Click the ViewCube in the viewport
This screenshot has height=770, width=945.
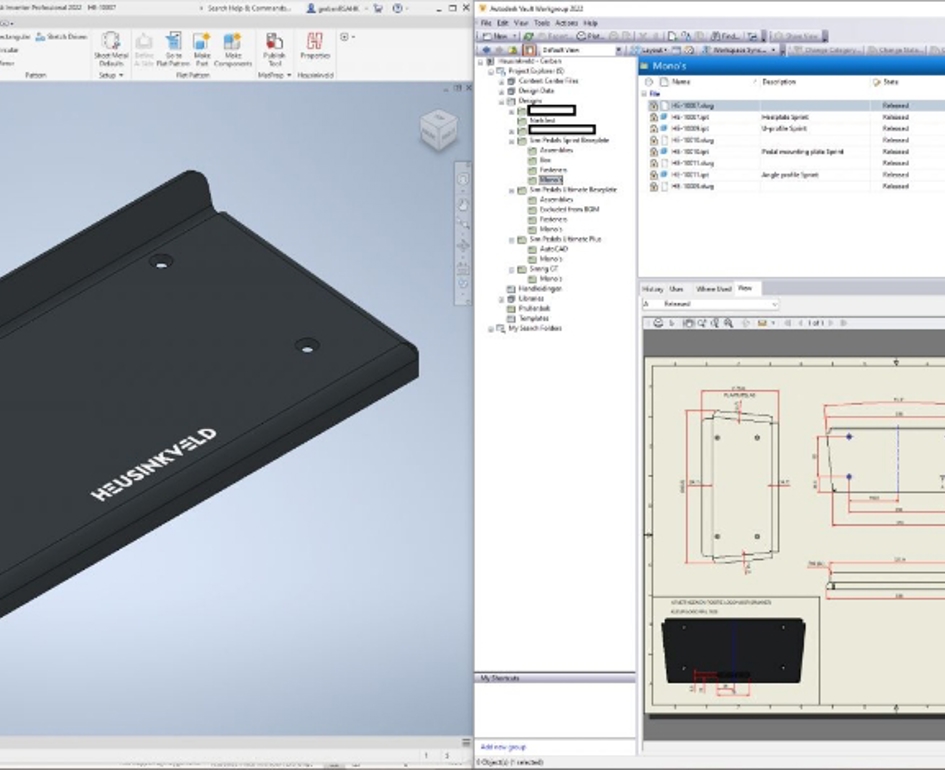tap(438, 128)
